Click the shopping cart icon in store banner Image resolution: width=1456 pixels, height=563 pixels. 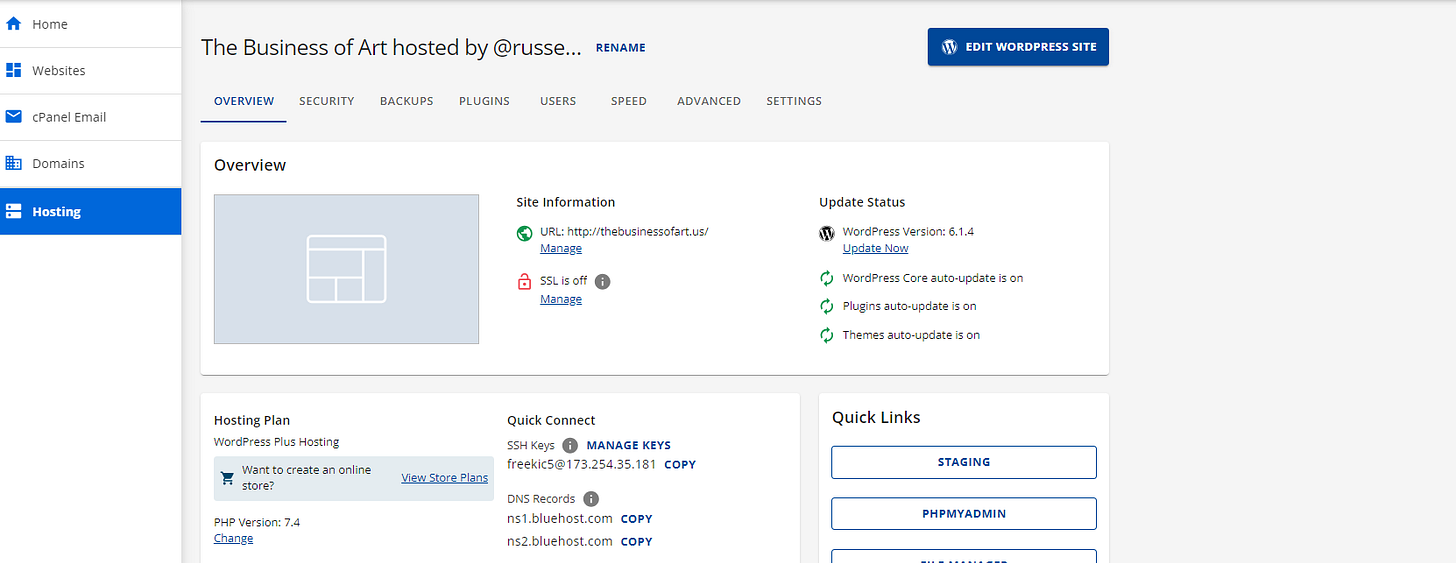(228, 478)
